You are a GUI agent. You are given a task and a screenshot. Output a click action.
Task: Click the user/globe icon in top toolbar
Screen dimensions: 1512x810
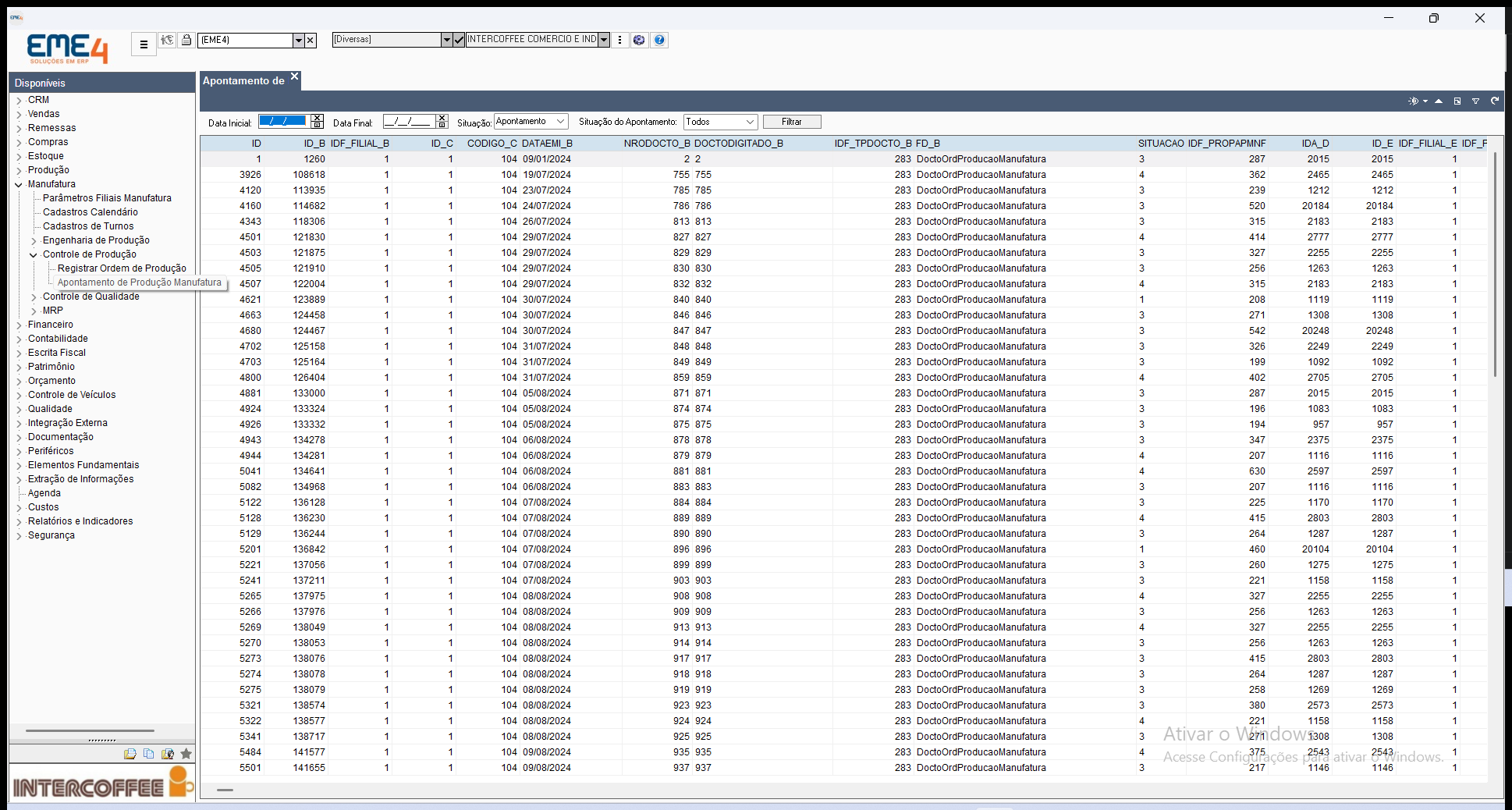click(x=167, y=40)
